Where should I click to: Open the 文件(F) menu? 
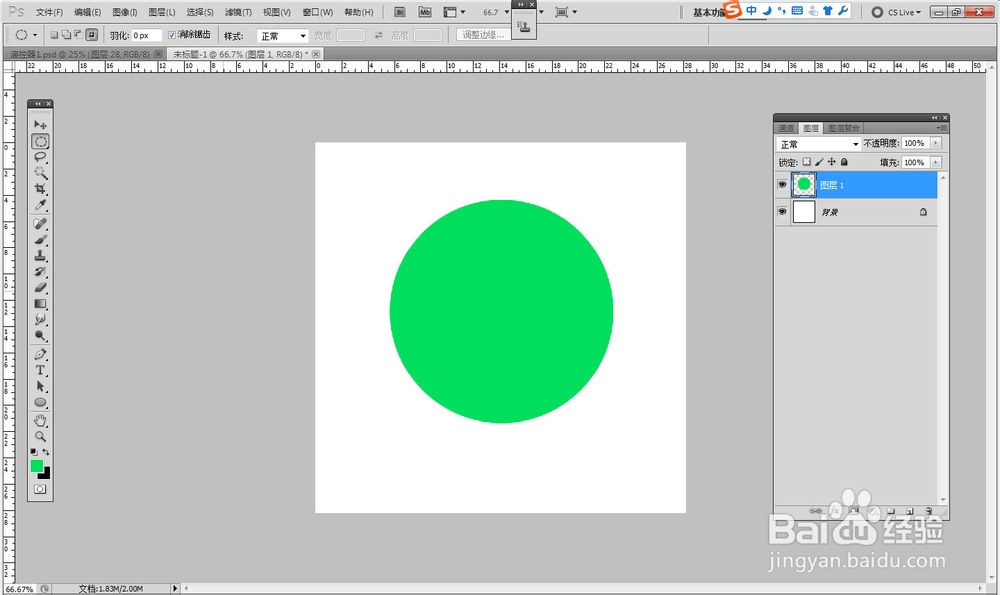pos(49,12)
